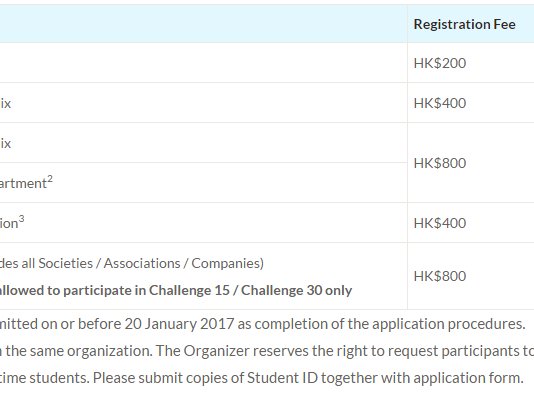
Task: Click the superscript 3 footnote marker
Action: click(21, 219)
